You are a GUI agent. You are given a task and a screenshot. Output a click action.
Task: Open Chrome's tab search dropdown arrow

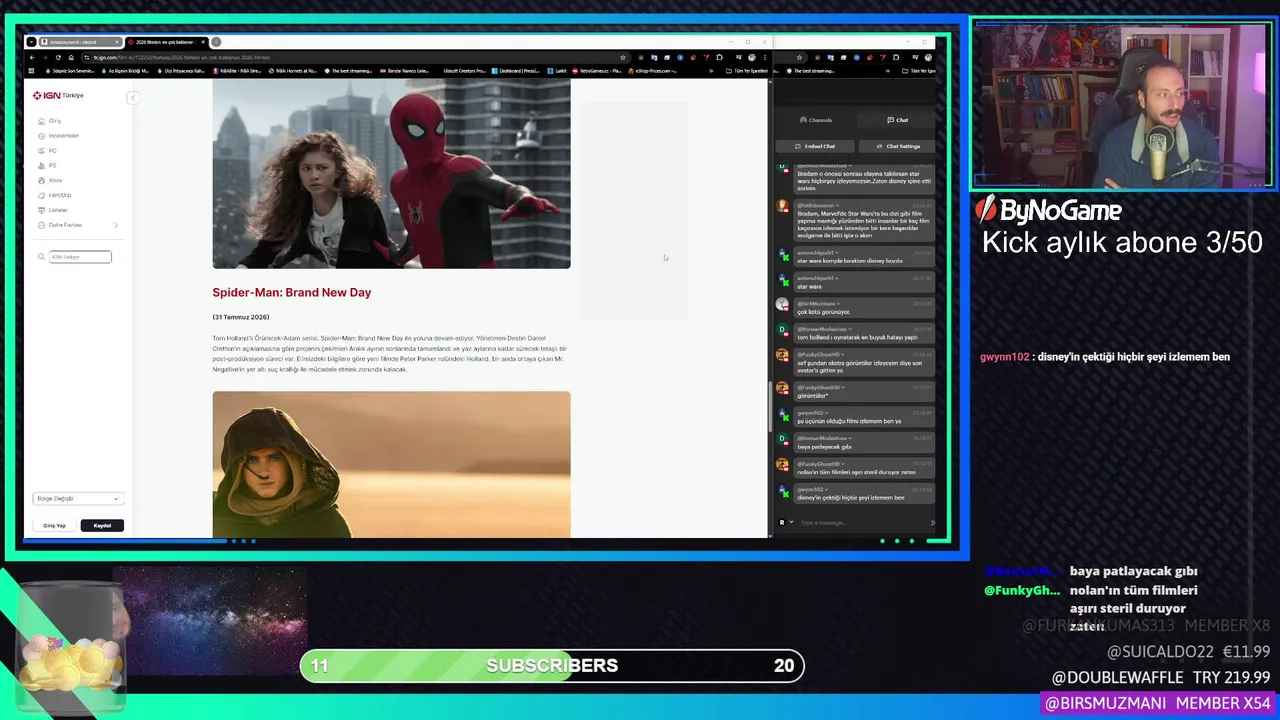(32, 42)
